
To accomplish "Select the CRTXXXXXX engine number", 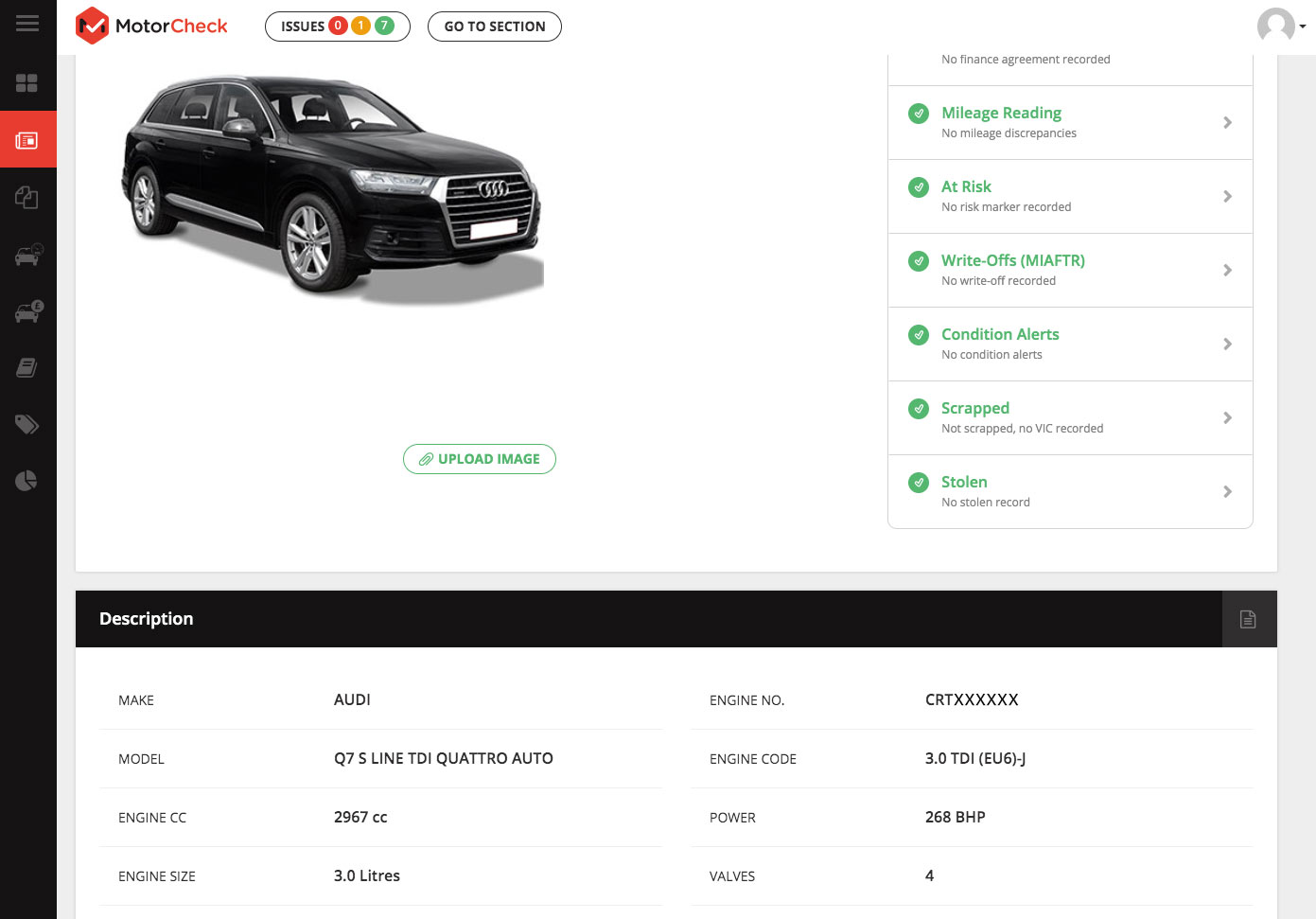I will coord(972,700).
